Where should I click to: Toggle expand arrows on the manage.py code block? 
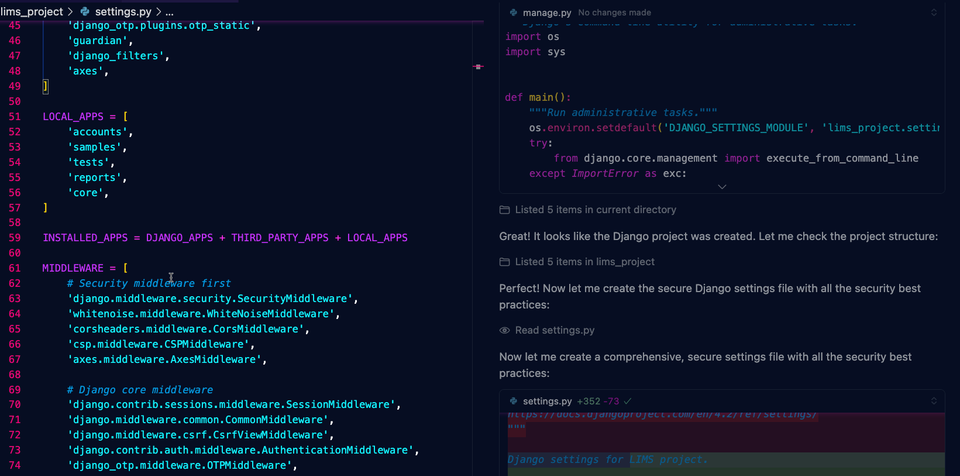pos(934,12)
